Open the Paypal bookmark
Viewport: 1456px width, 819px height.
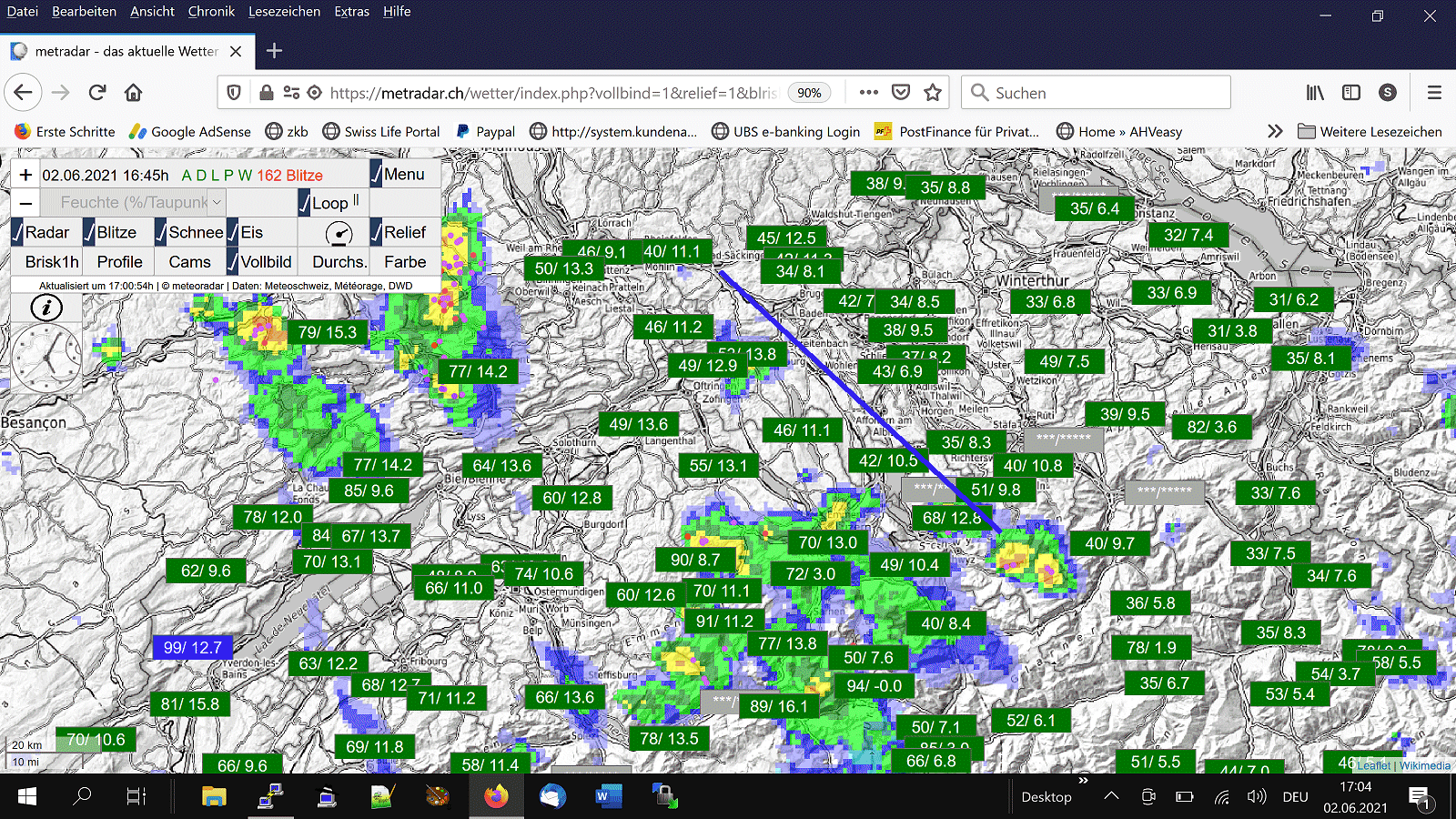486,131
